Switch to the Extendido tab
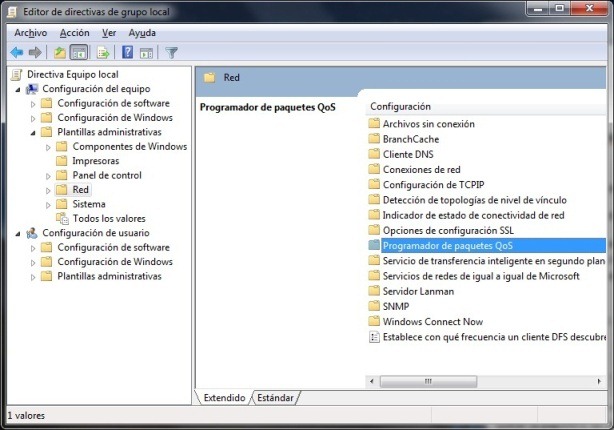Viewport: 614px width, 430px height. [x=224, y=398]
